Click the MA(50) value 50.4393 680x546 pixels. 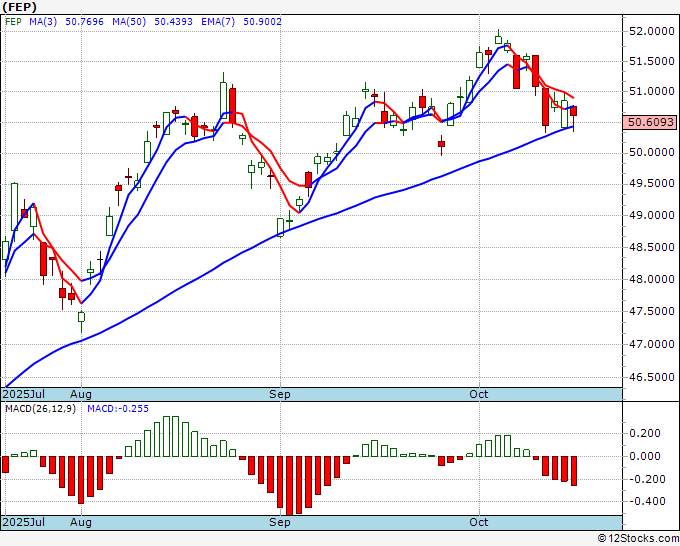coord(173,21)
